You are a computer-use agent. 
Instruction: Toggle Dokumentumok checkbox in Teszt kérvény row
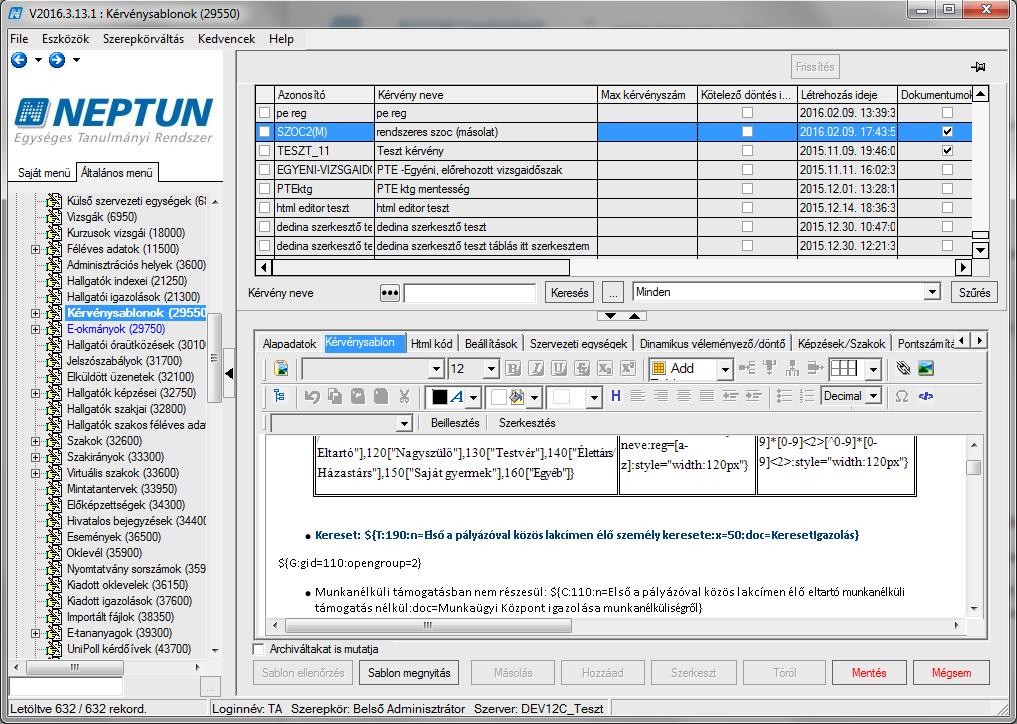coord(948,151)
